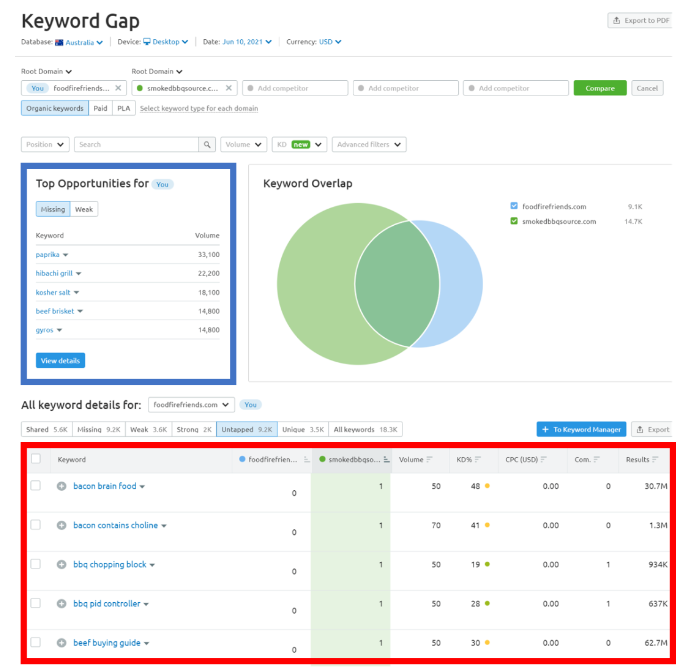
Task: Sort table by Com. icon
Action: (x=597, y=459)
